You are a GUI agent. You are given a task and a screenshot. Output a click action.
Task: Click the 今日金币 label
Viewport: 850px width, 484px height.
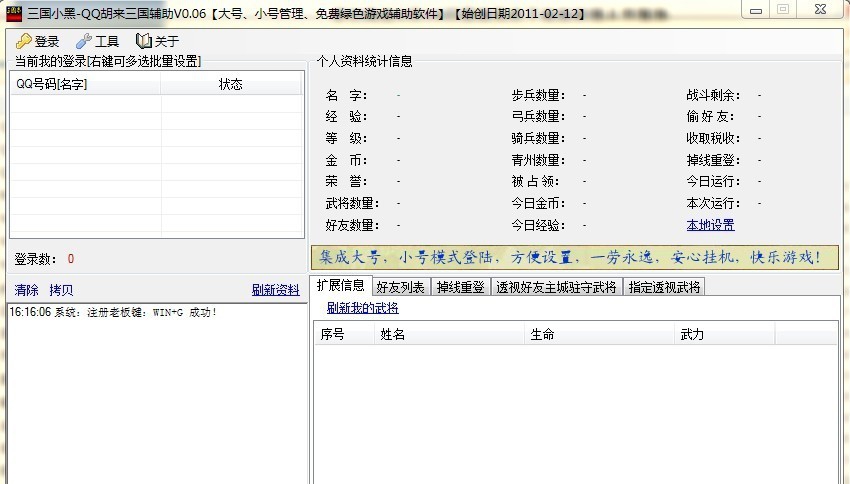[x=538, y=203]
